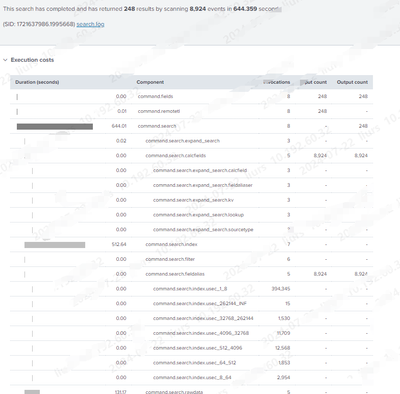Click the 1,853 invocations value

coord(284,363)
